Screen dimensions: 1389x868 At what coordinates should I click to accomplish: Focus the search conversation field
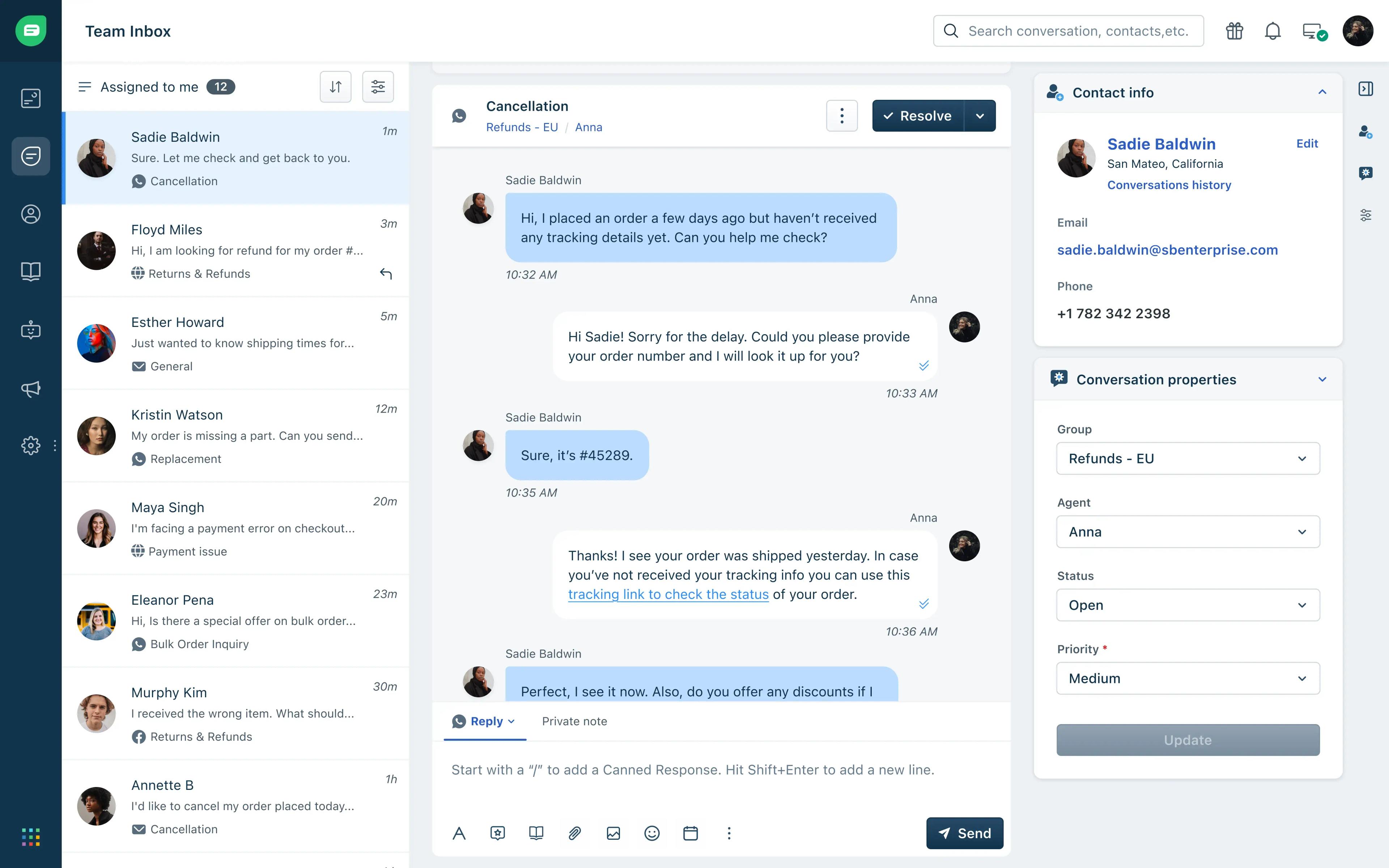(1068, 31)
